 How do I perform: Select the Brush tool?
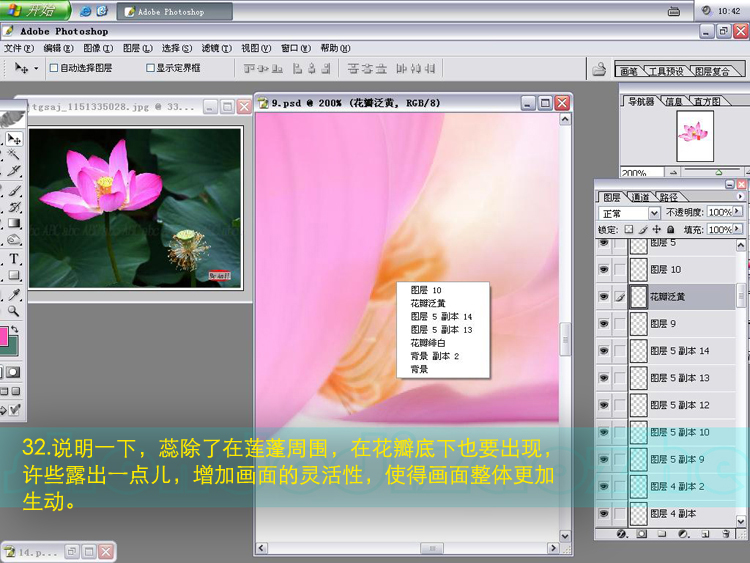click(x=14, y=190)
